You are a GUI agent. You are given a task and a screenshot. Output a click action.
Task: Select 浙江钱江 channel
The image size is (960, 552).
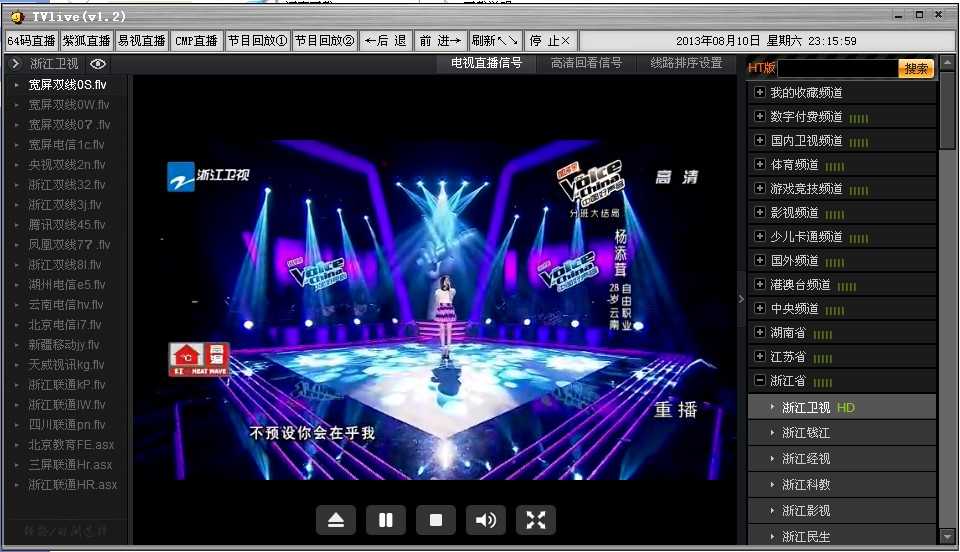(842, 433)
